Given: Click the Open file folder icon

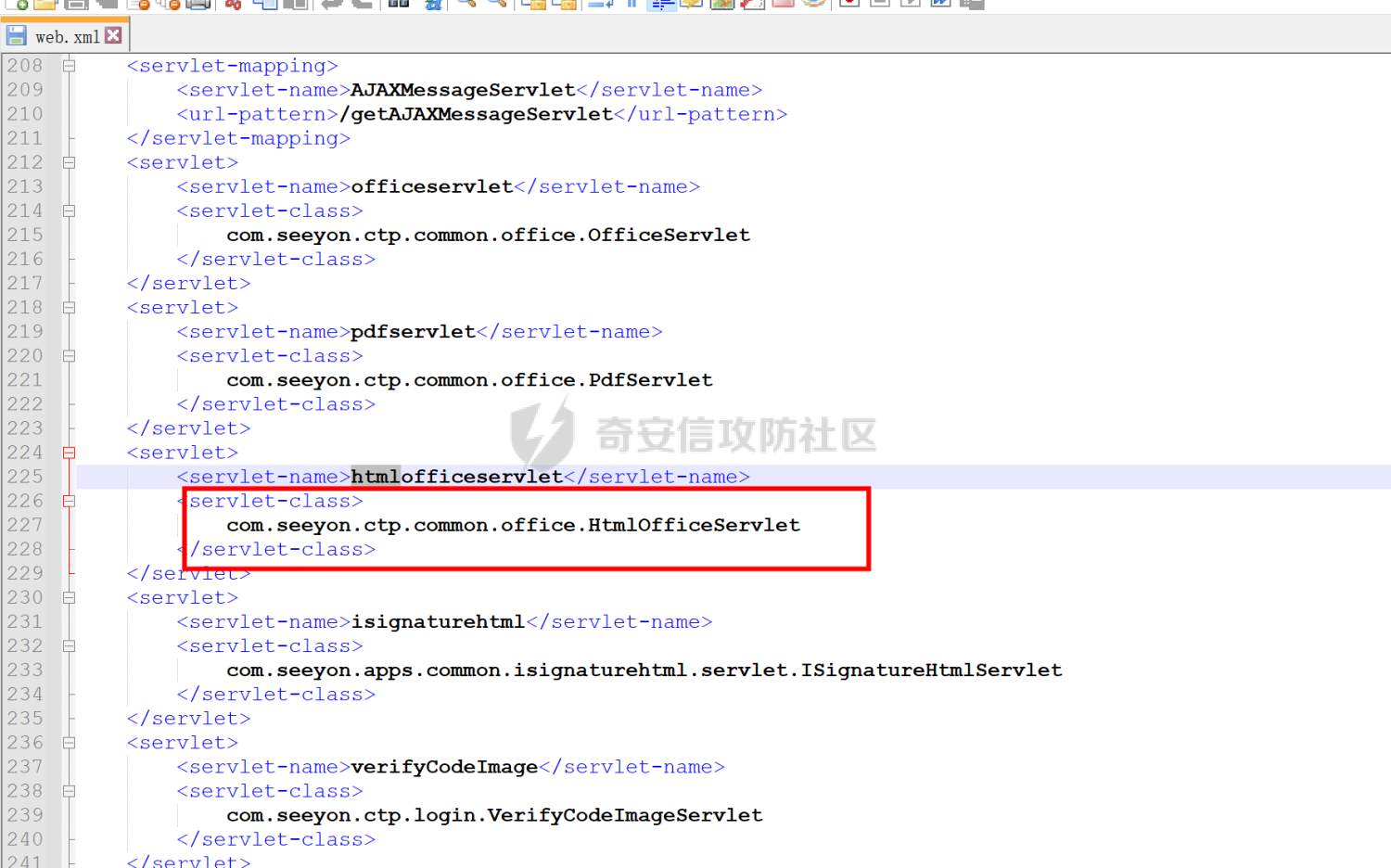Looking at the screenshot, I should tap(45, 3).
